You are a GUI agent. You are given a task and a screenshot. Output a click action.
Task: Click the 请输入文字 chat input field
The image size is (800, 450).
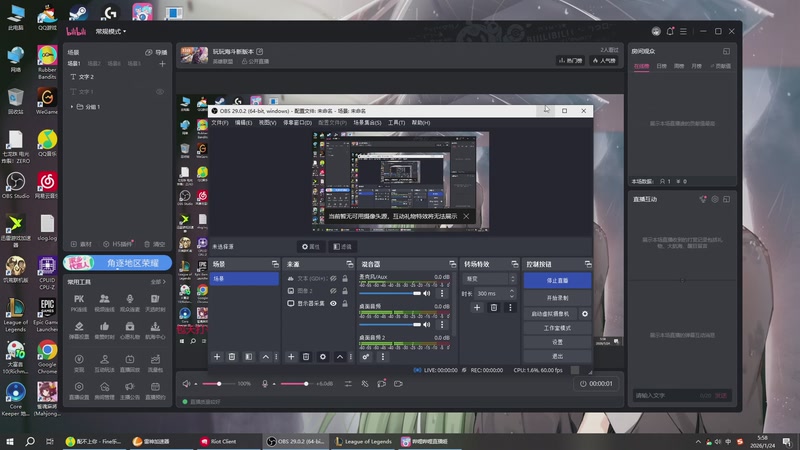[x=665, y=395]
